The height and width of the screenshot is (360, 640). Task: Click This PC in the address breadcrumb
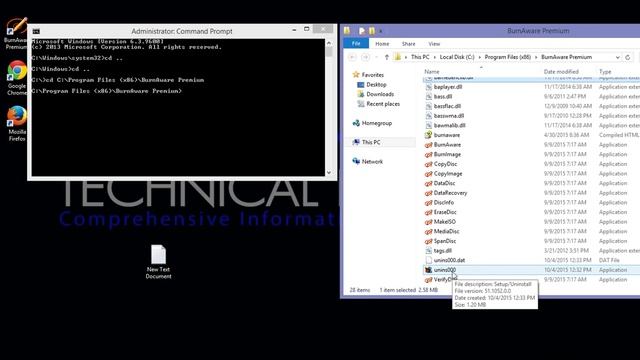pos(420,57)
